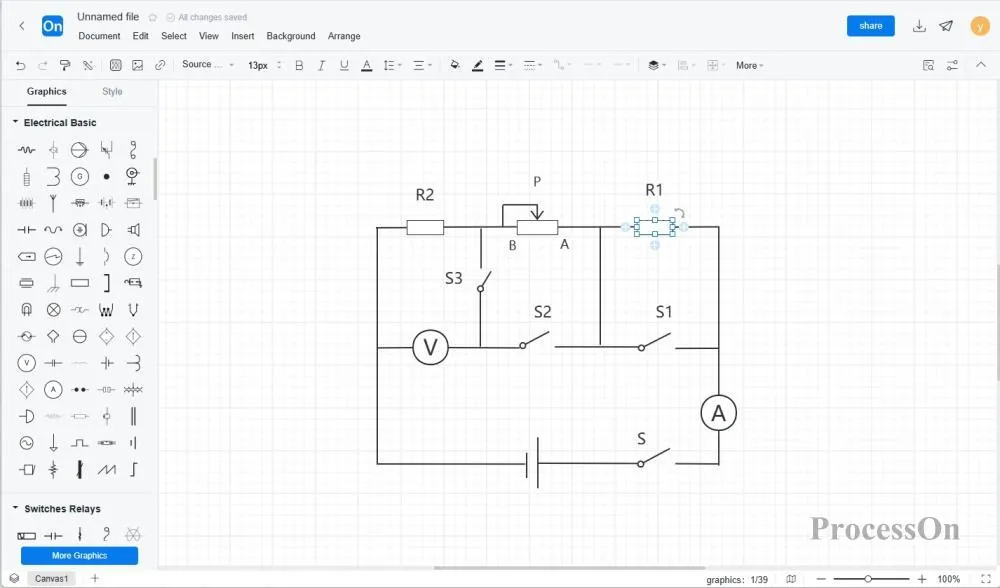Open the font color picker
Screen dimensions: 1000x588
pyautogui.click(x=367, y=65)
